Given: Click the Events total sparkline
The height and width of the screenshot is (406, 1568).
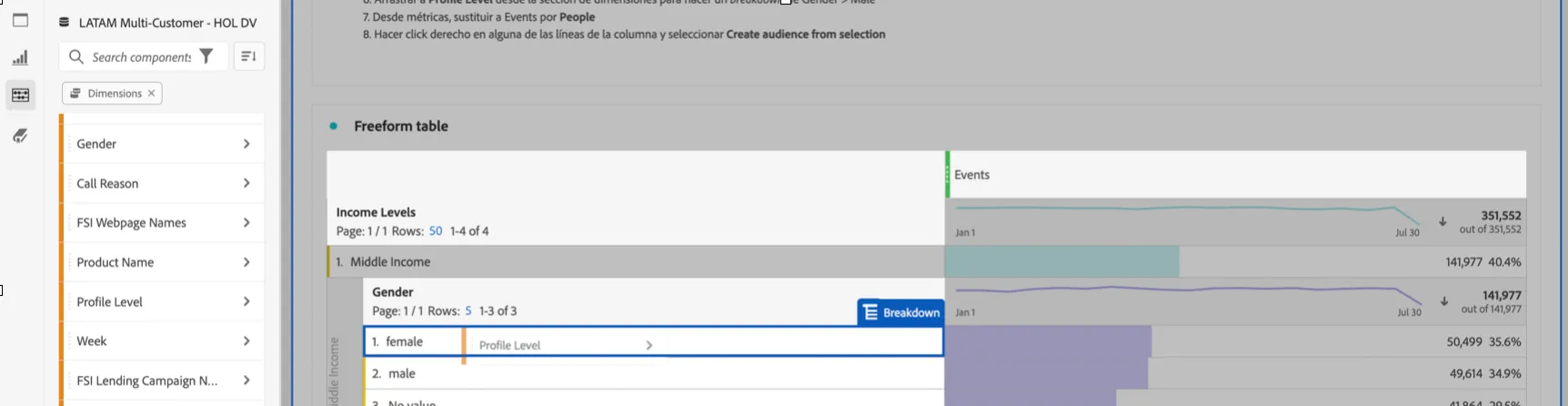Looking at the screenshot, I should [1187, 215].
